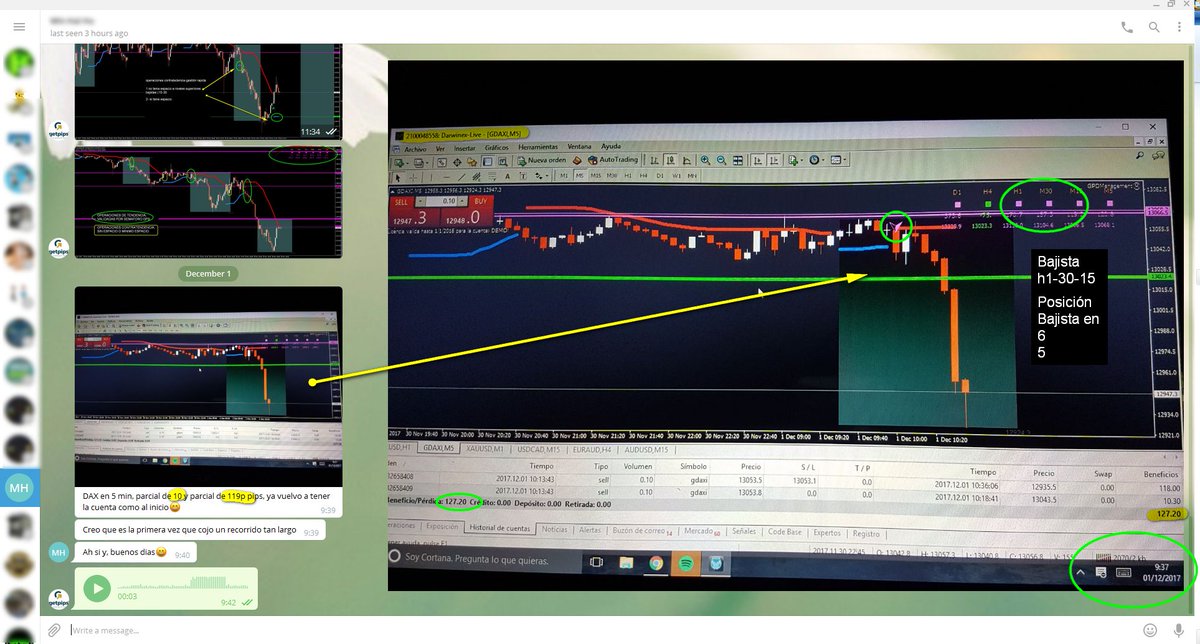
Task: Click the paperclip attachment icon in Telegram
Action: pos(55,629)
